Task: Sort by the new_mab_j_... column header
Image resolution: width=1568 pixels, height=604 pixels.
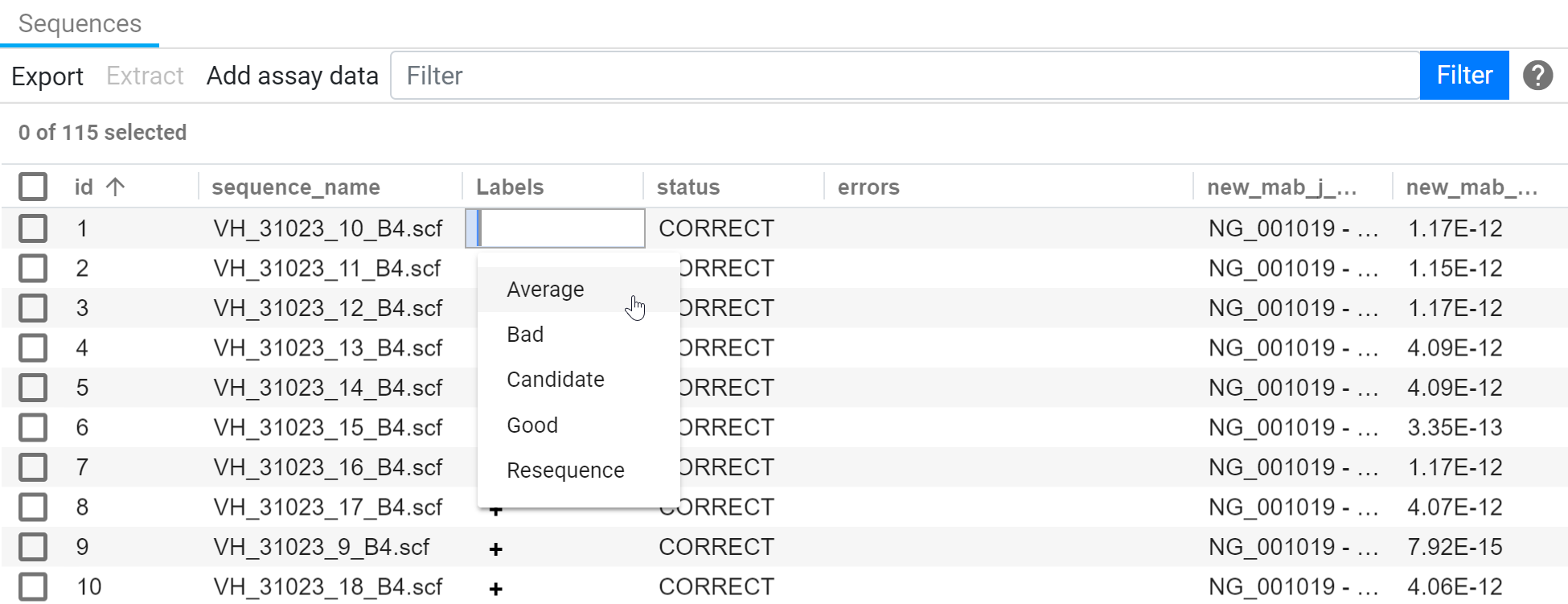Action: [x=1282, y=187]
